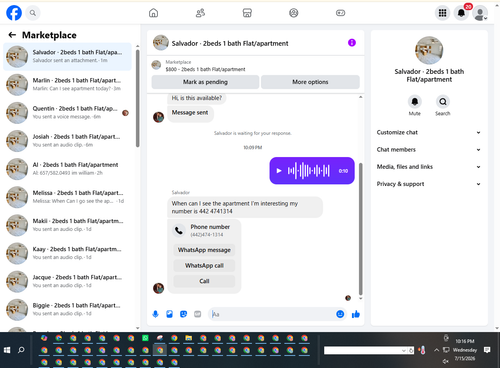Viewport: 500px width, 368px height.
Task: Open AJ conversation in the list
Action: coord(67,169)
